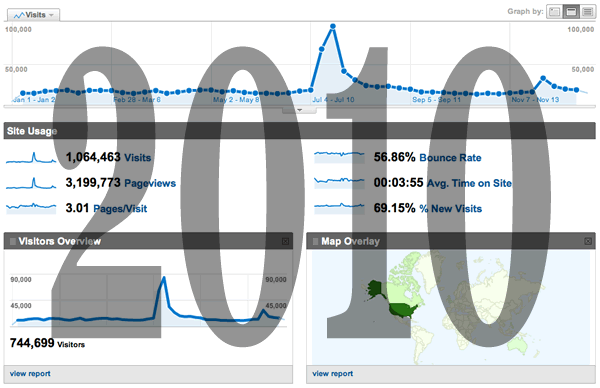This screenshot has height=388, width=600.
Task: Open the Avg. Time on Site link
Action: pyautogui.click(x=470, y=183)
